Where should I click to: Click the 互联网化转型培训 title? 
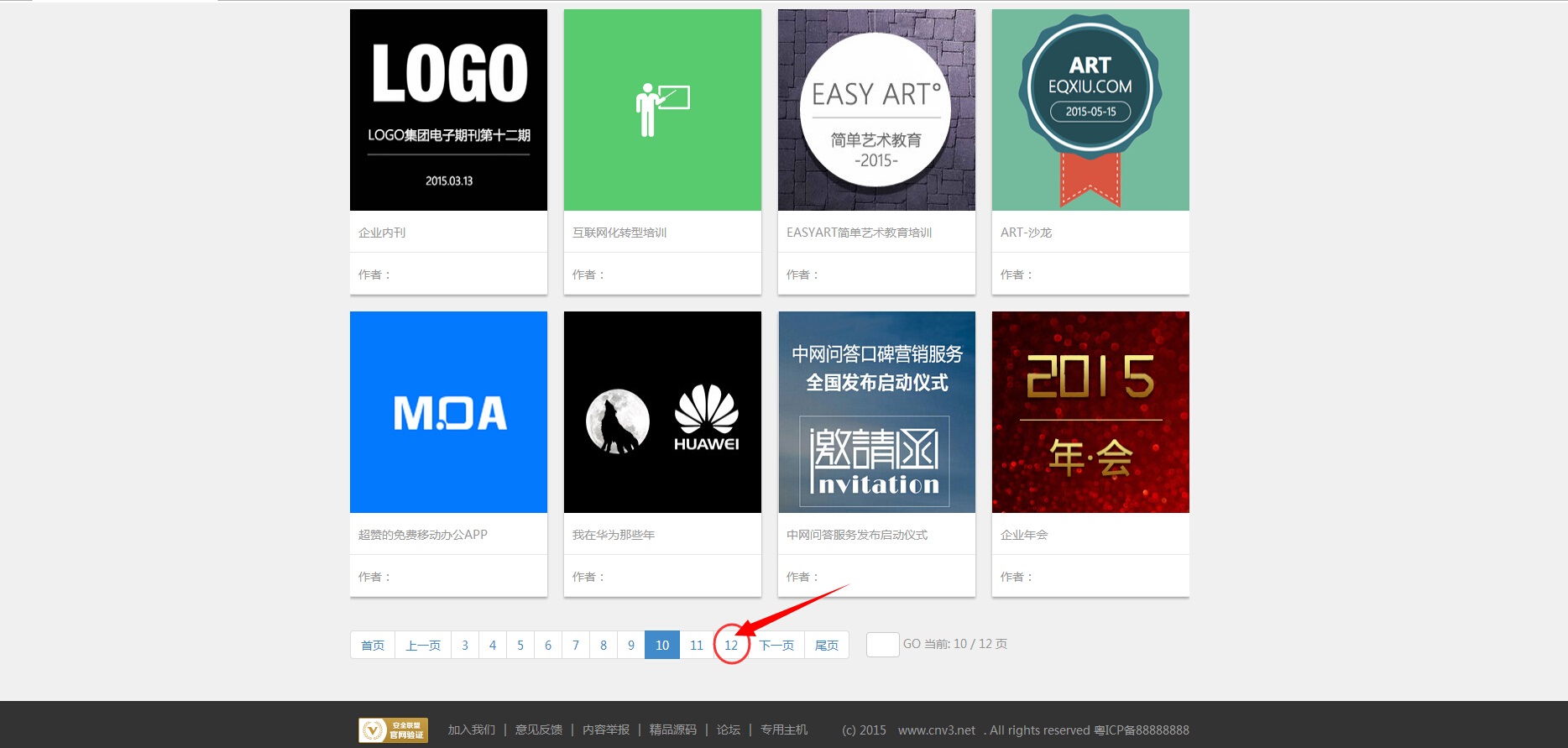[619, 233]
